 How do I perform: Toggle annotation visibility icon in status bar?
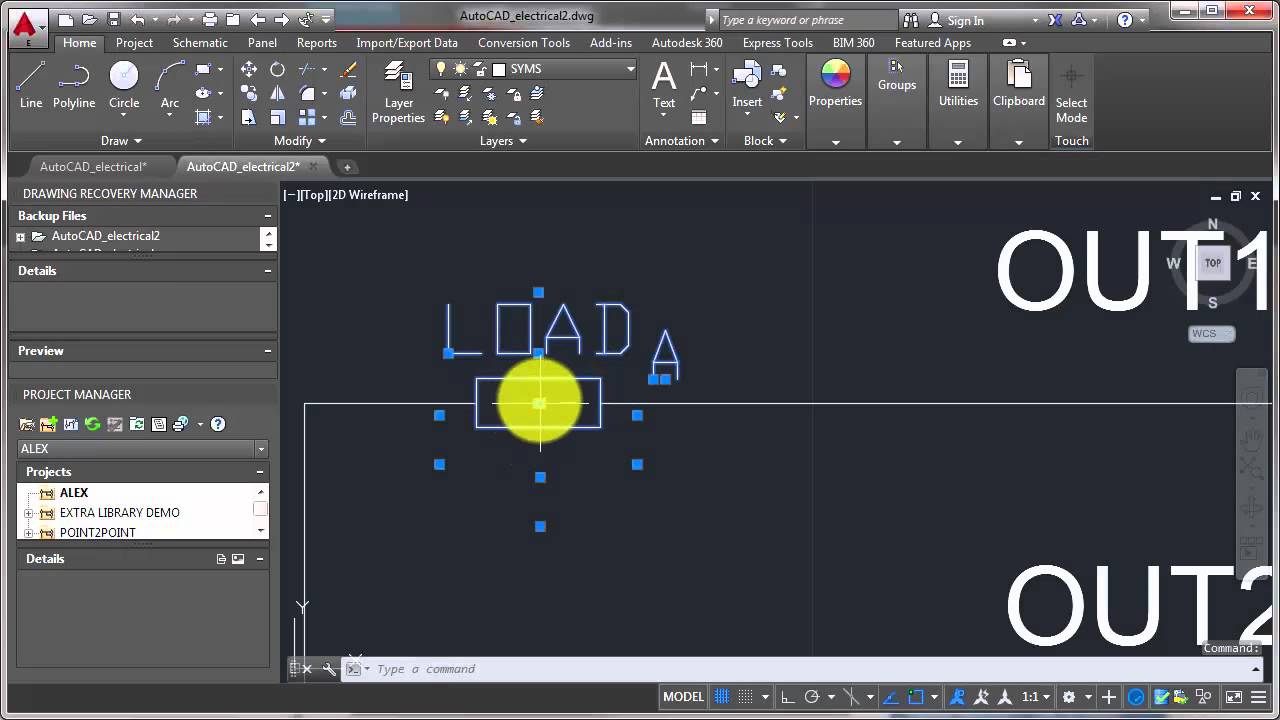pos(957,697)
